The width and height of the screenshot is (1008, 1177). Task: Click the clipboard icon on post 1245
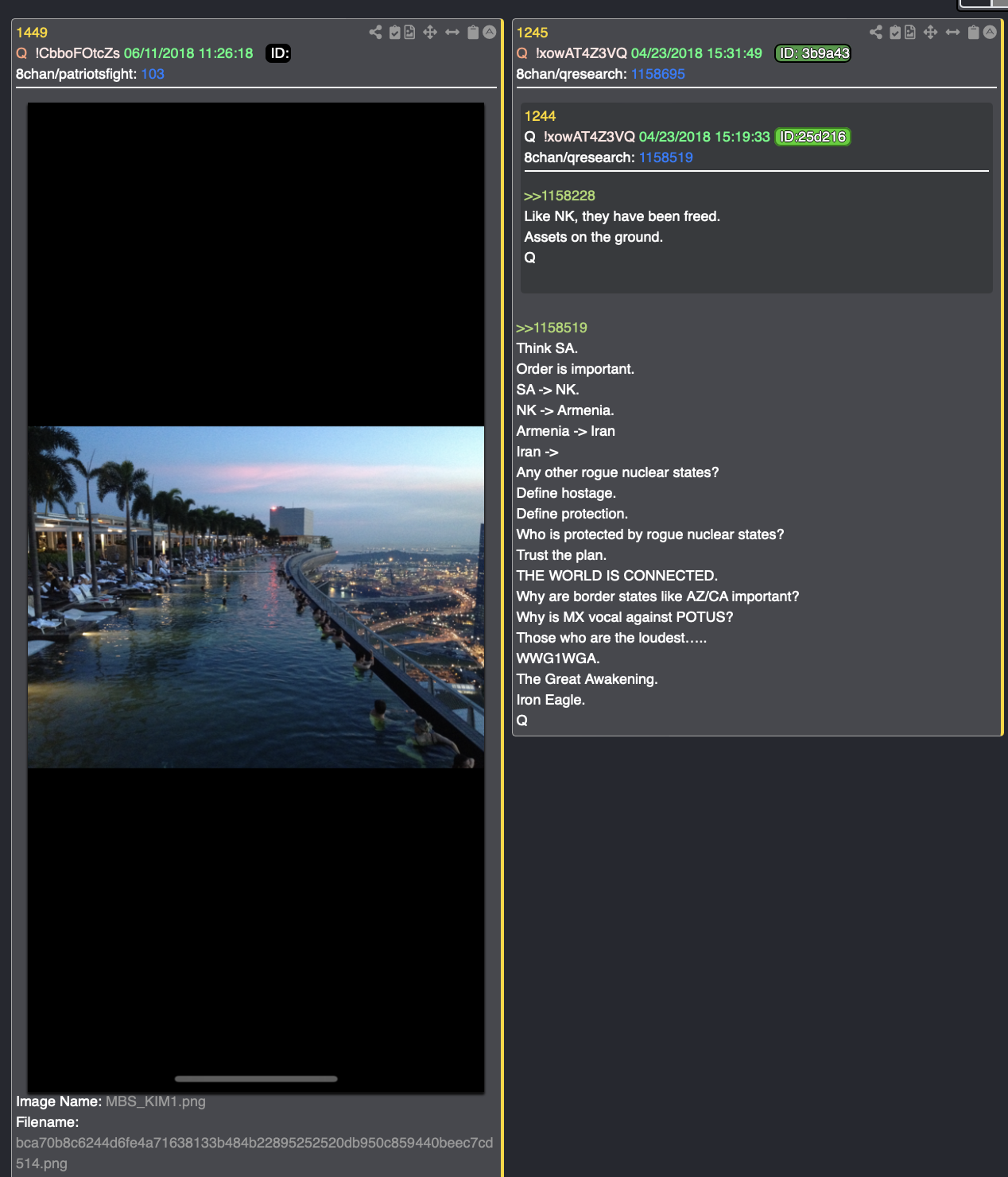click(973, 32)
